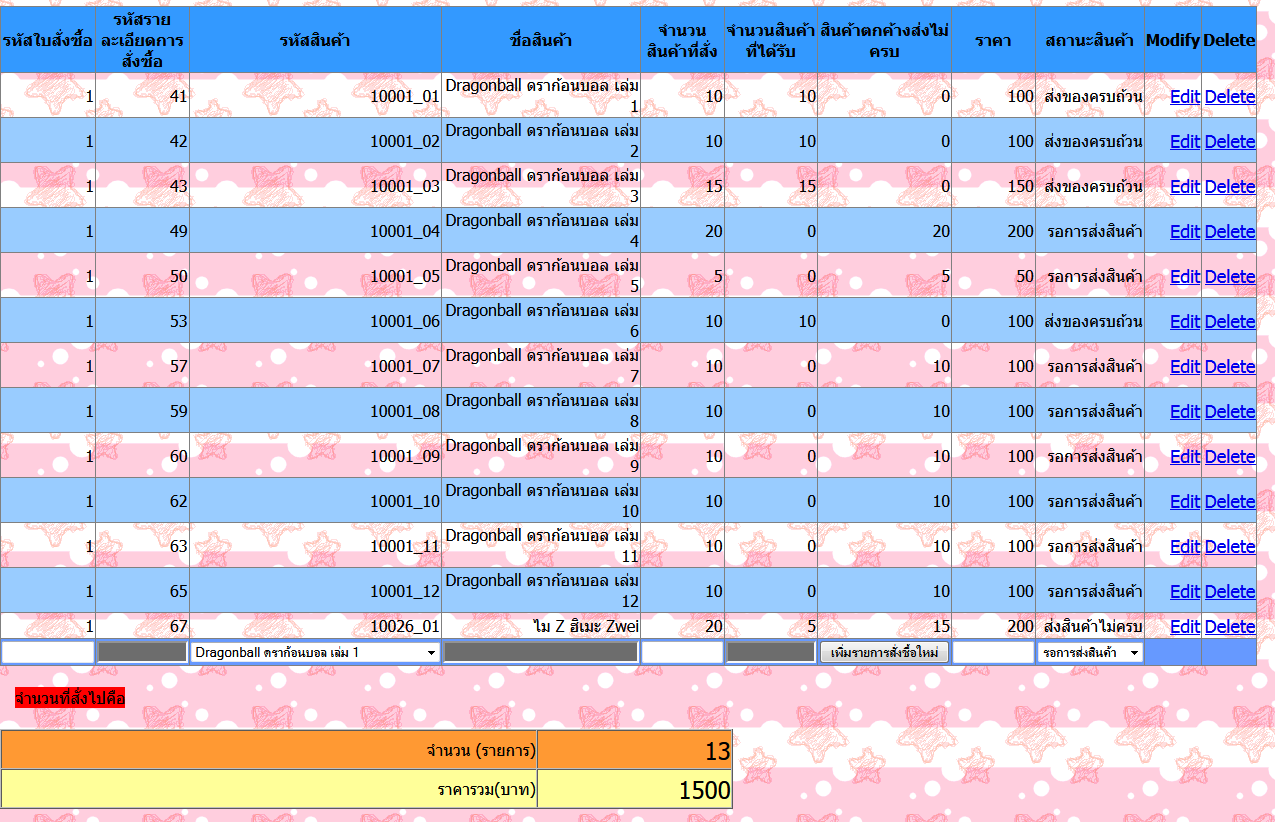Click the เพิ่มรายการสั่งซื้อใหม่ button
The image size is (1275, 822).
tap(884, 652)
